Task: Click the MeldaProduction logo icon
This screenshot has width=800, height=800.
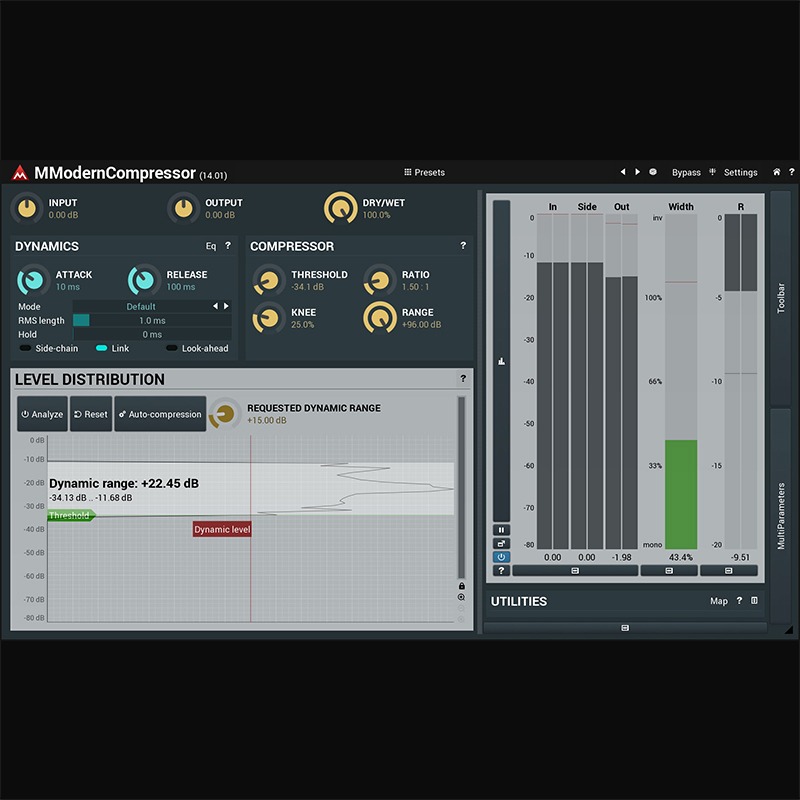Action: point(19,173)
